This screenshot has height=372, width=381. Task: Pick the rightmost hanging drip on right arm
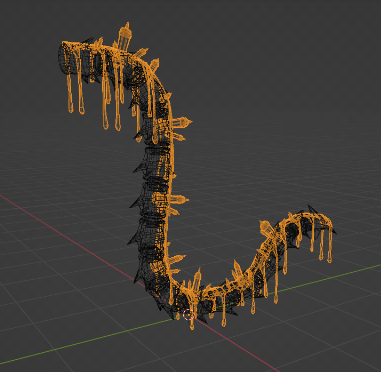[329, 246]
